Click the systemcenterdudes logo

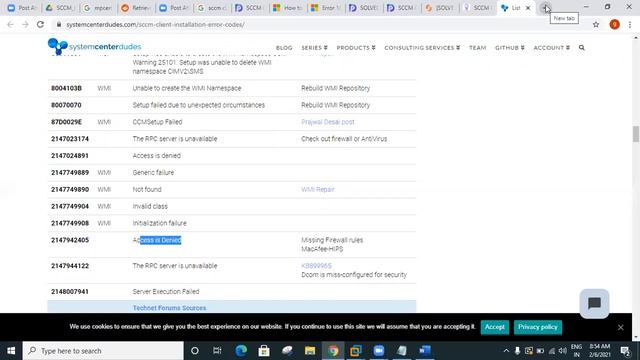[x=94, y=46]
